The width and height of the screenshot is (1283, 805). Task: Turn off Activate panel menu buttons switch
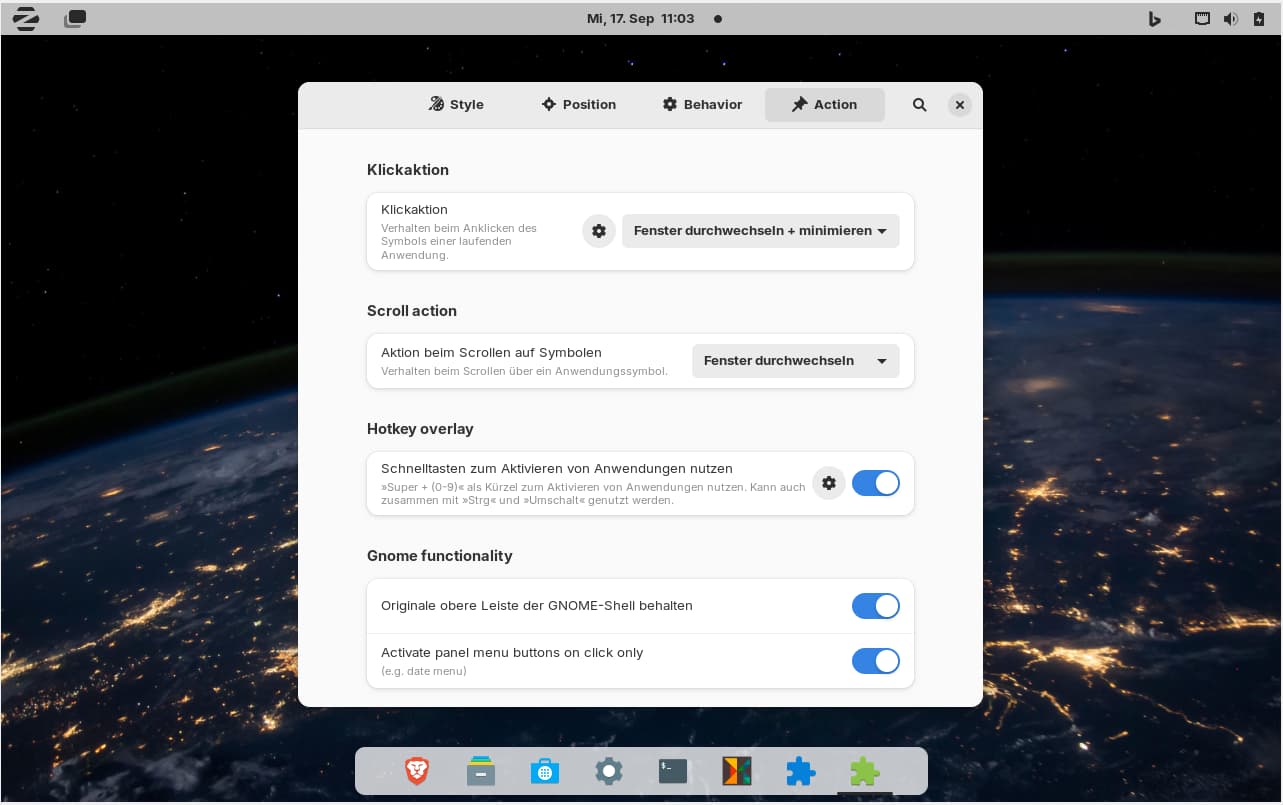click(875, 661)
